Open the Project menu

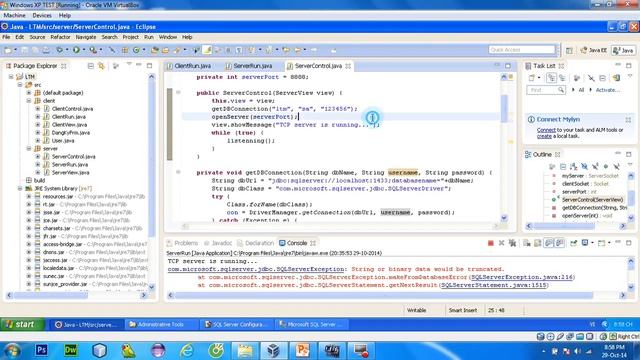pyautogui.click(x=131, y=37)
